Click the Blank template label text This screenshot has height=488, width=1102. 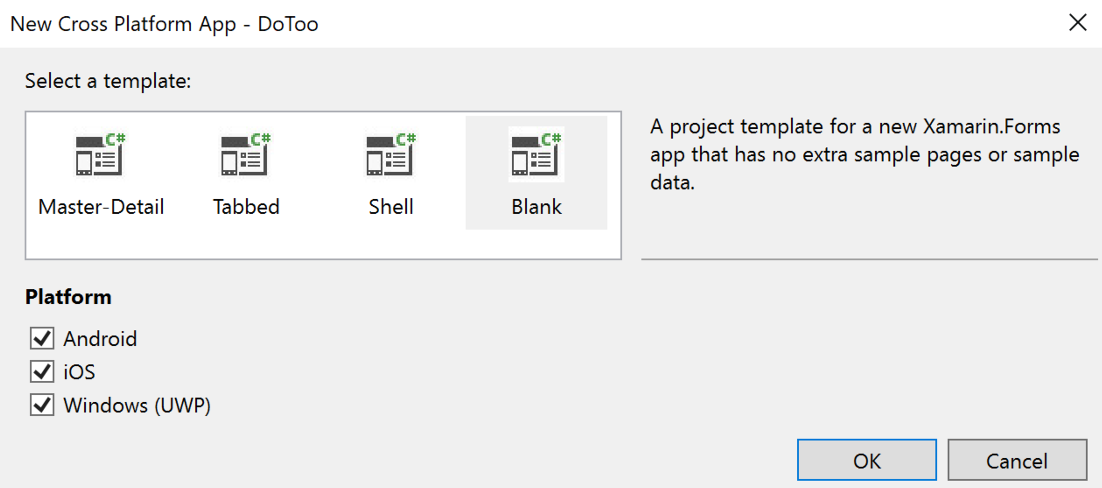[x=537, y=207]
